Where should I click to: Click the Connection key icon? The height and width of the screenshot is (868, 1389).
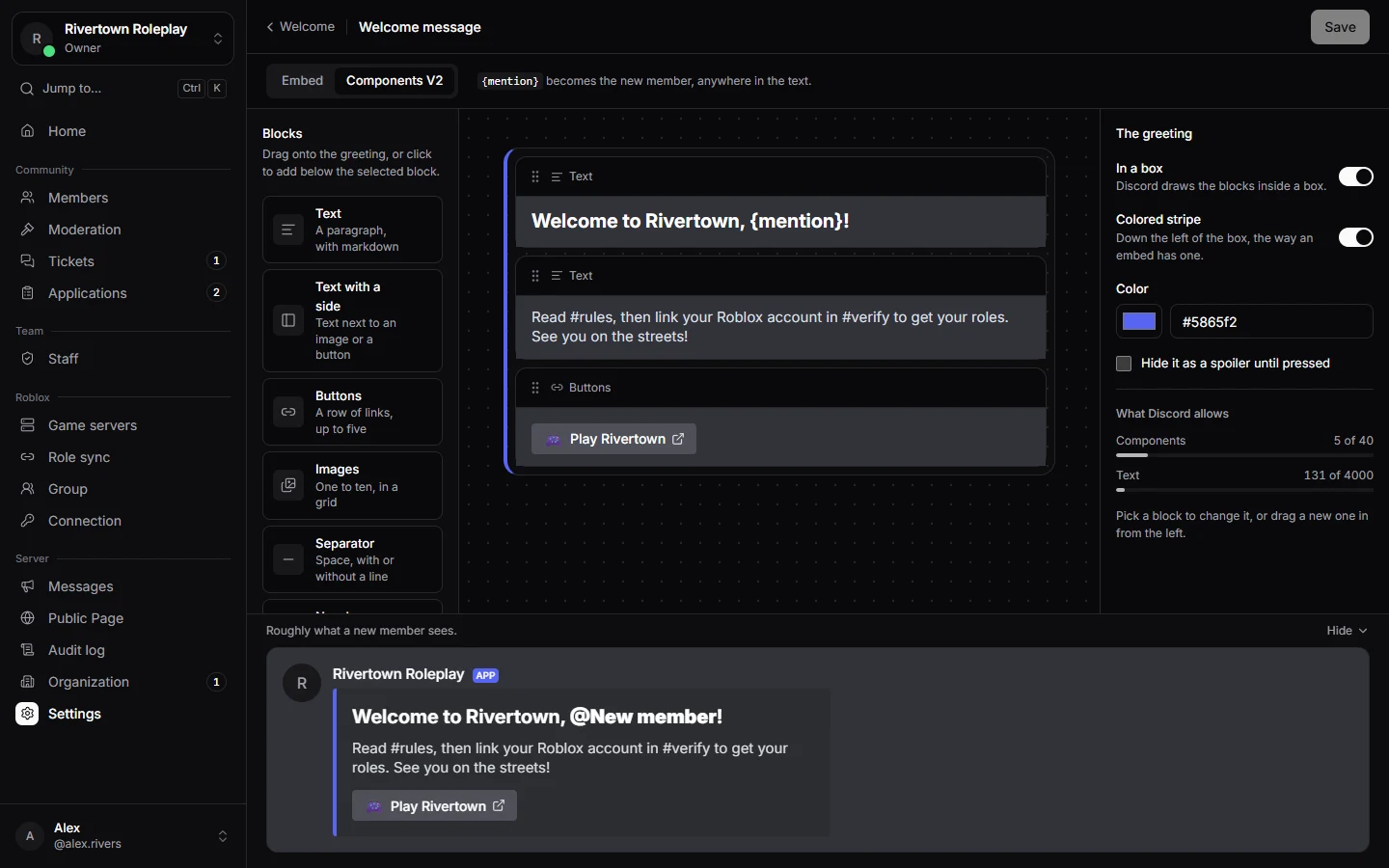28,521
